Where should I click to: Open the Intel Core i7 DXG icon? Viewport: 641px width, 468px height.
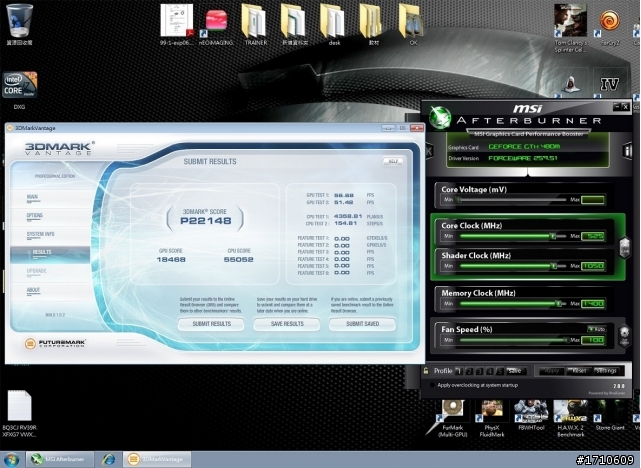pyautogui.click(x=19, y=90)
